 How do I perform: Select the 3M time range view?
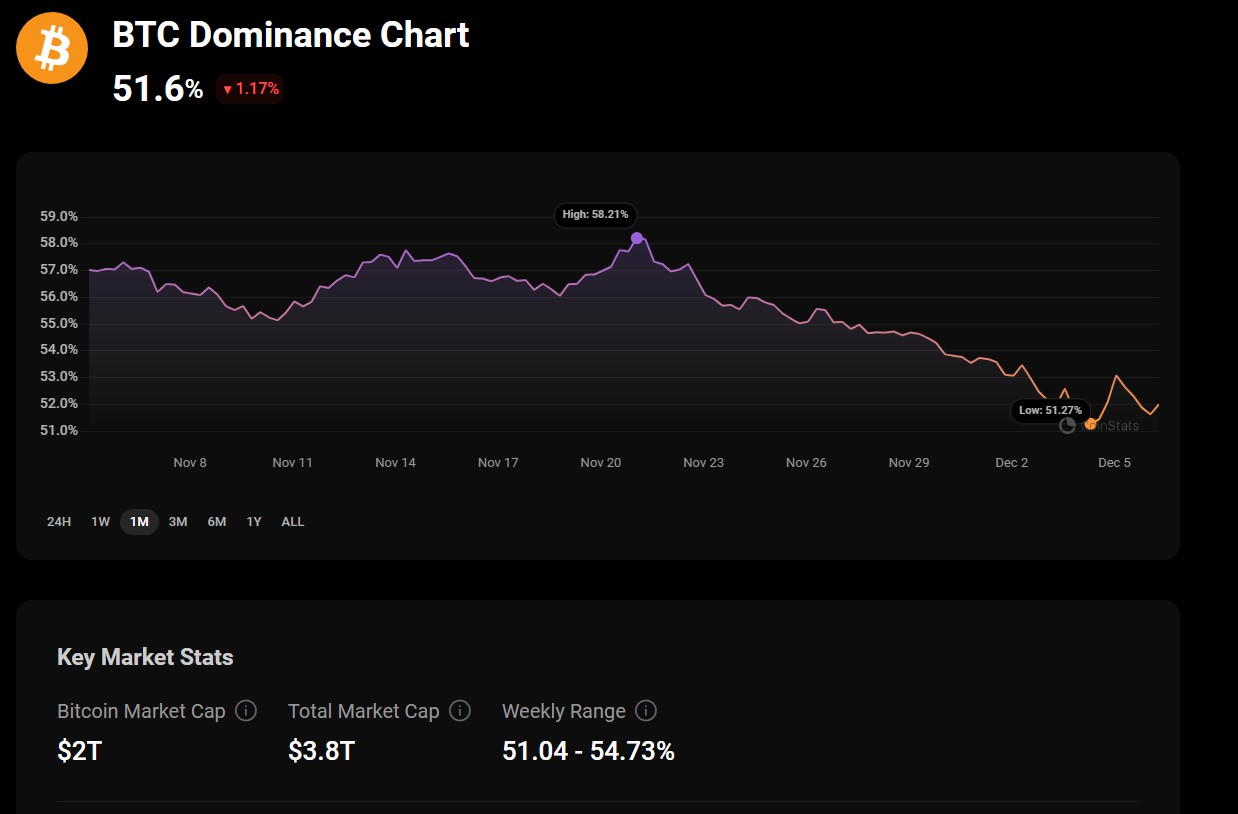pos(178,521)
